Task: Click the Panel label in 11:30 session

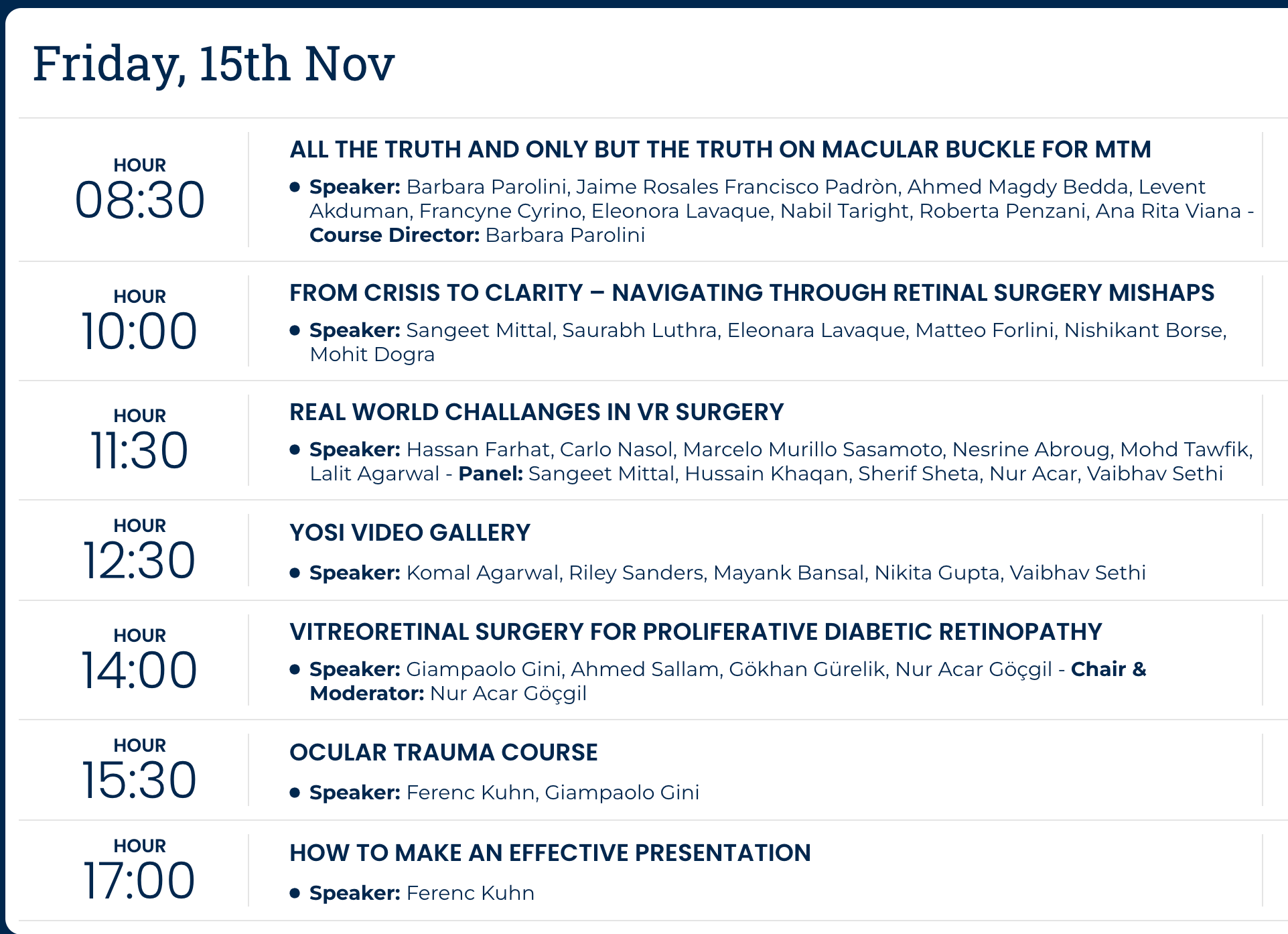Action: pos(490,474)
